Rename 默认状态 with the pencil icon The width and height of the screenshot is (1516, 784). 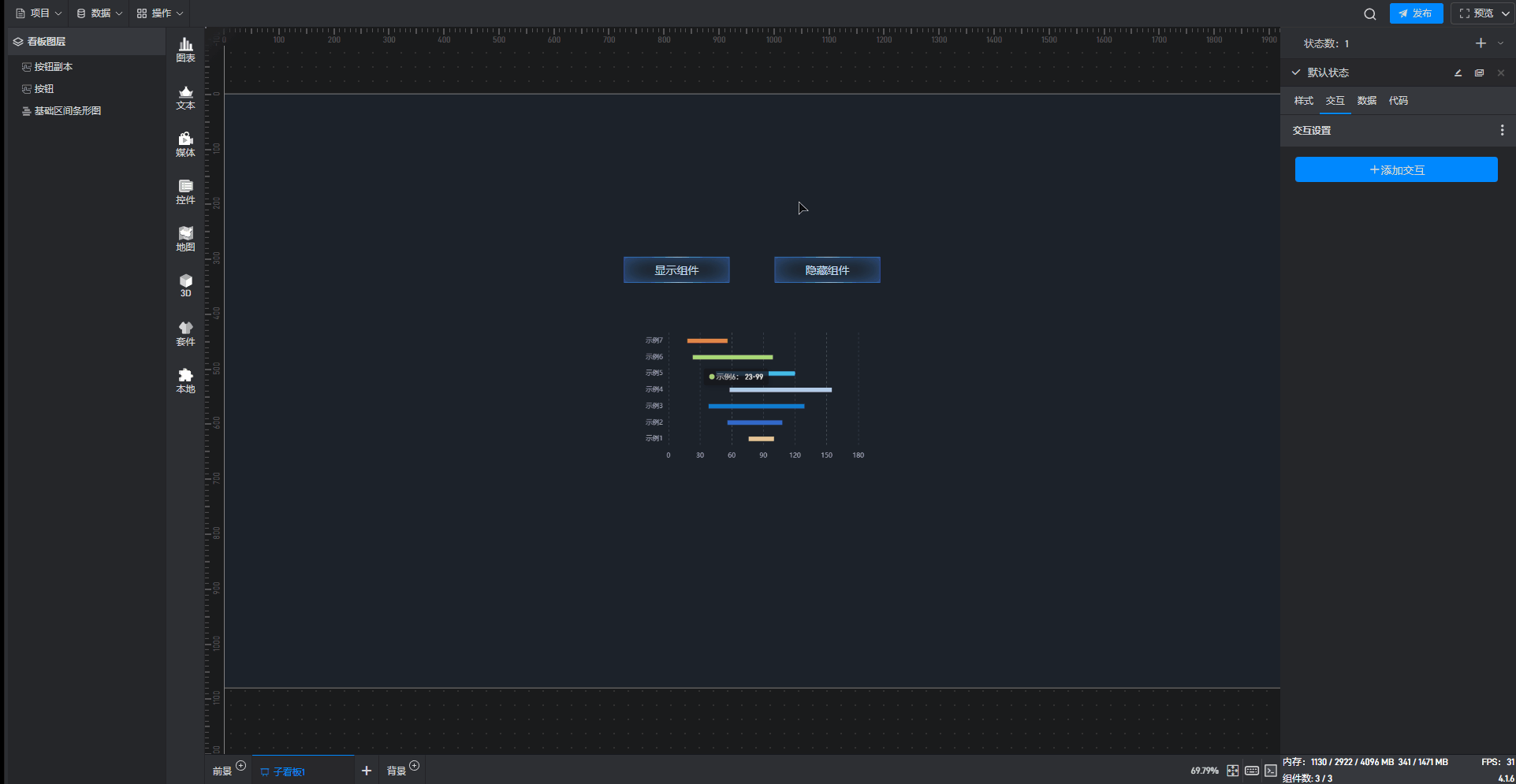[1458, 72]
